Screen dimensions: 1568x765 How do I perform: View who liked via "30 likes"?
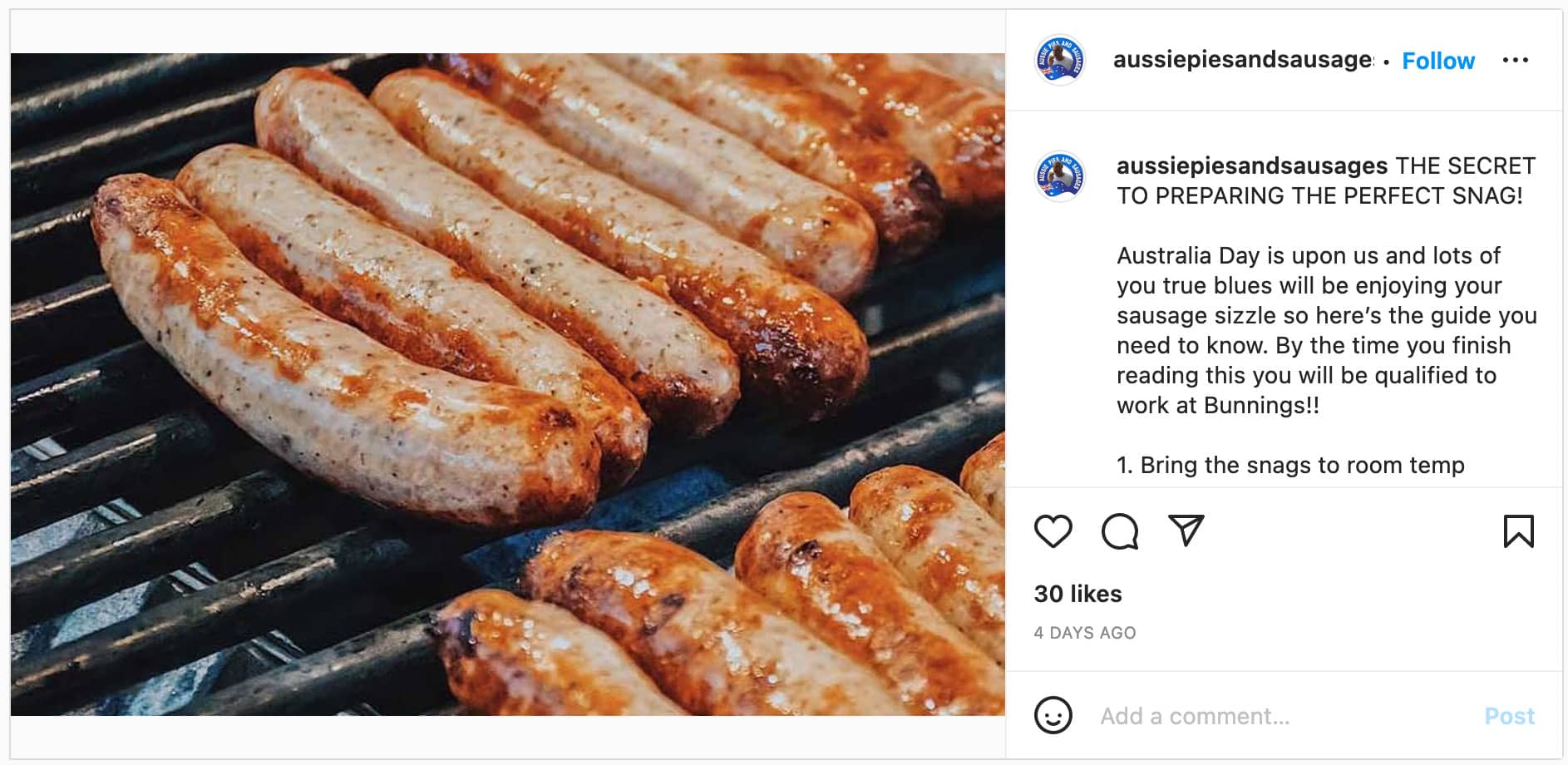1077,594
